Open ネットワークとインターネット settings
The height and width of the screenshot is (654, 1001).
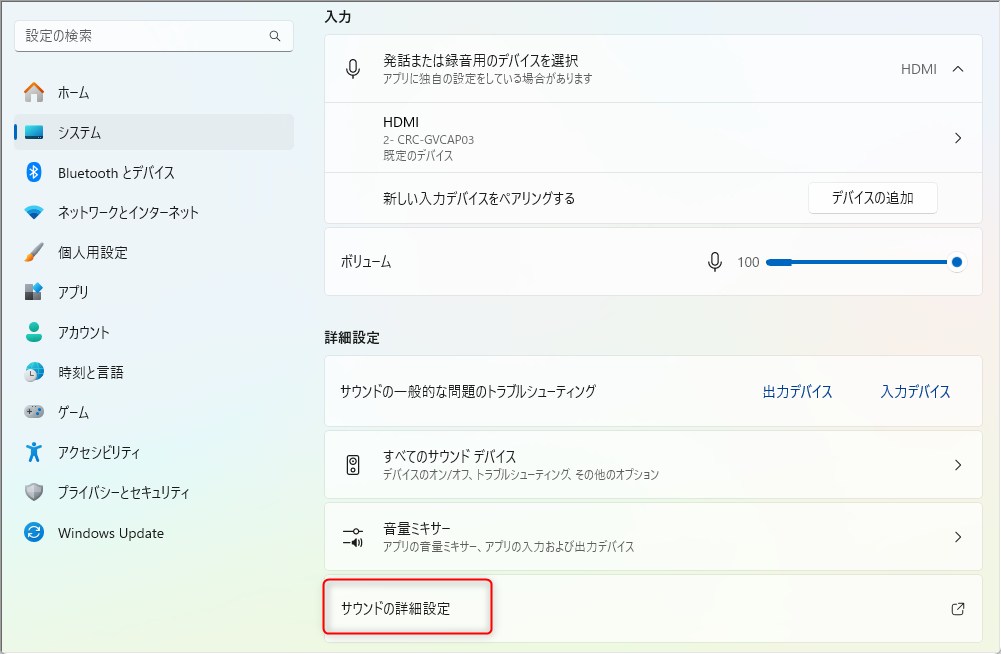tap(154, 212)
